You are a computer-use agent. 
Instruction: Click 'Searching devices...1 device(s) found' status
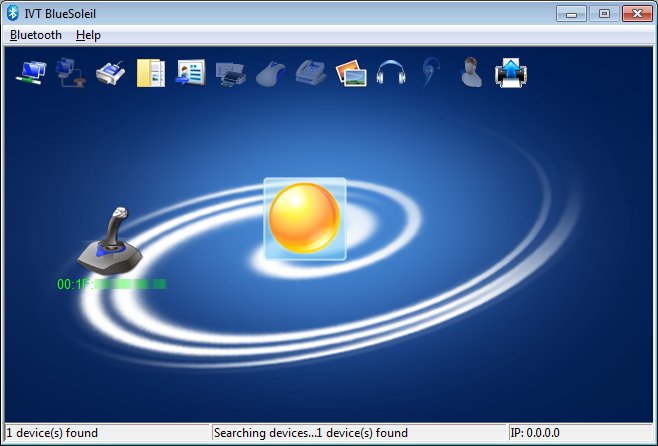point(311,433)
